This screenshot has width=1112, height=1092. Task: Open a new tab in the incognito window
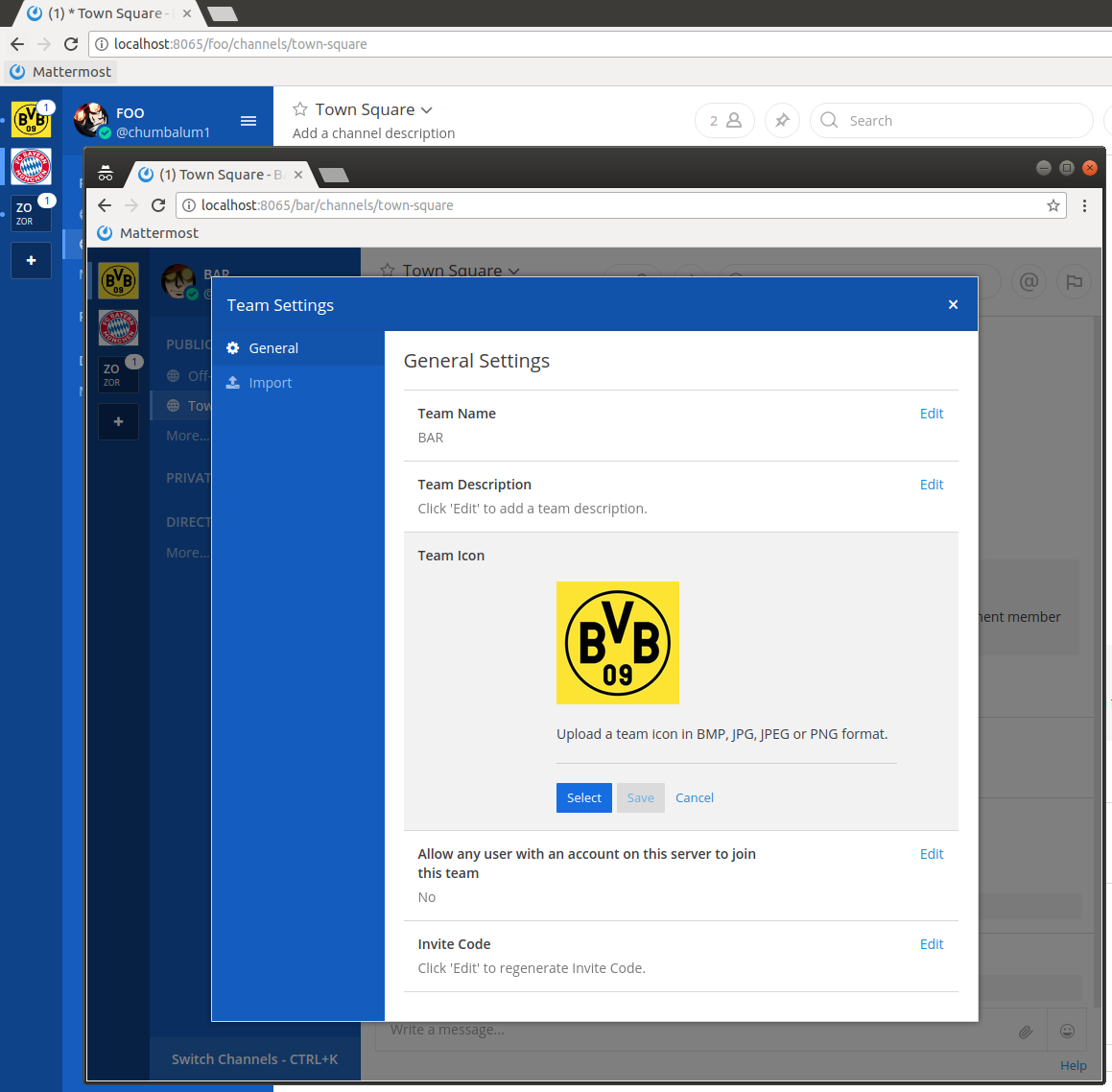(x=333, y=175)
